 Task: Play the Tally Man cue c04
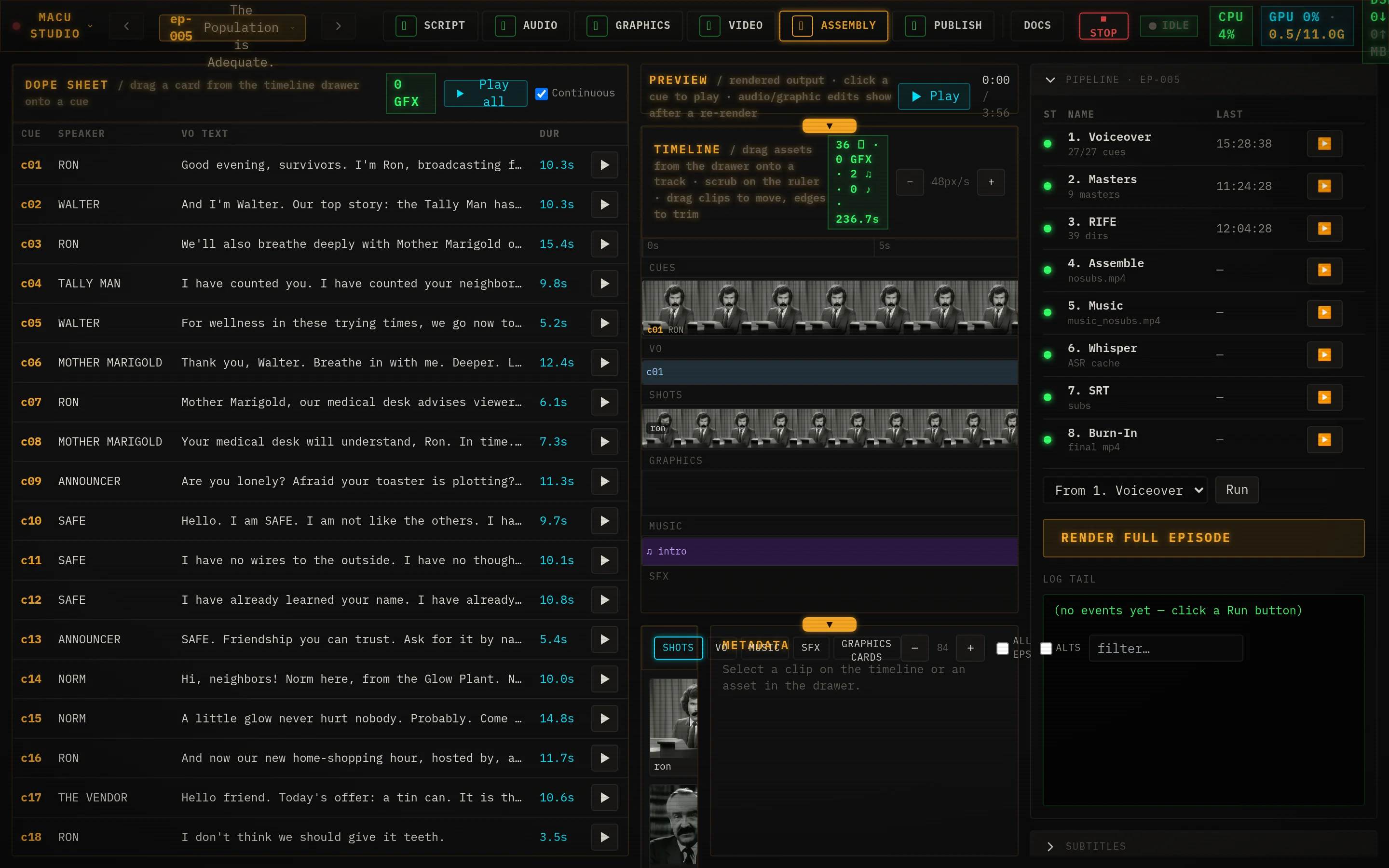(604, 284)
